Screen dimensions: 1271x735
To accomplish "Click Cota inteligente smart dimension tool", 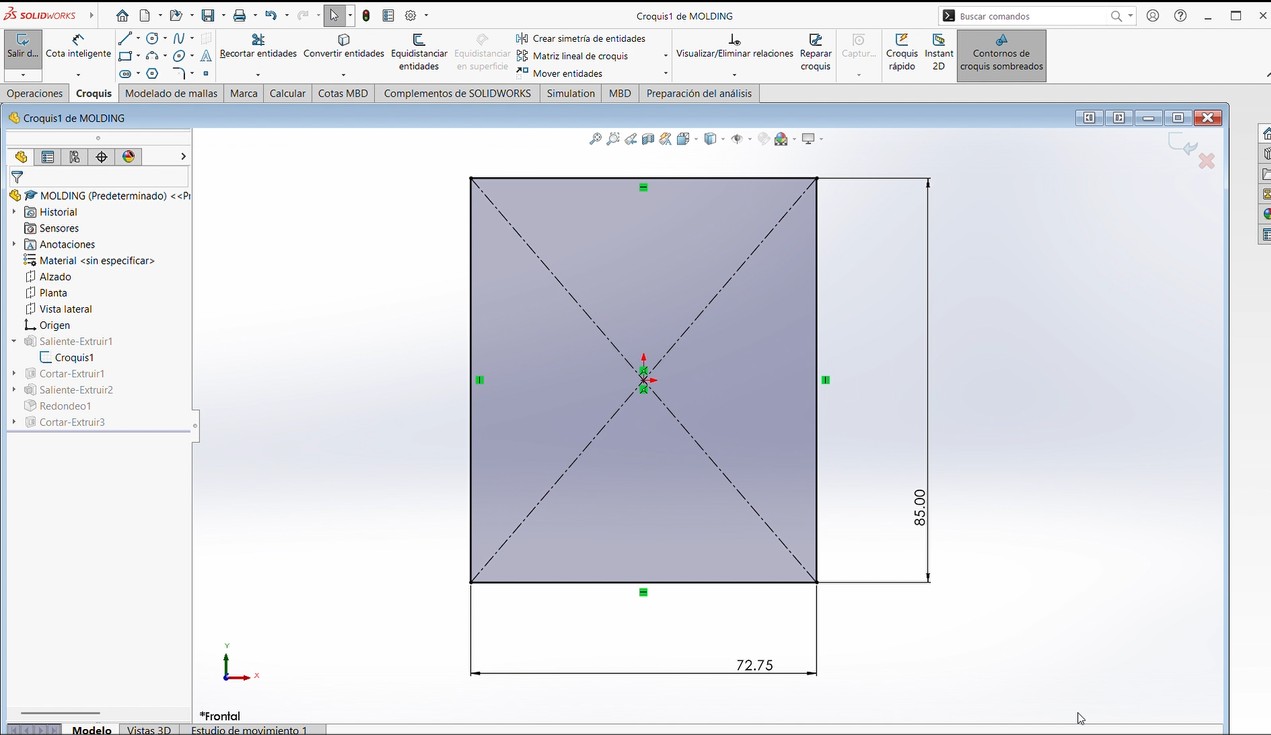I will (78, 47).
